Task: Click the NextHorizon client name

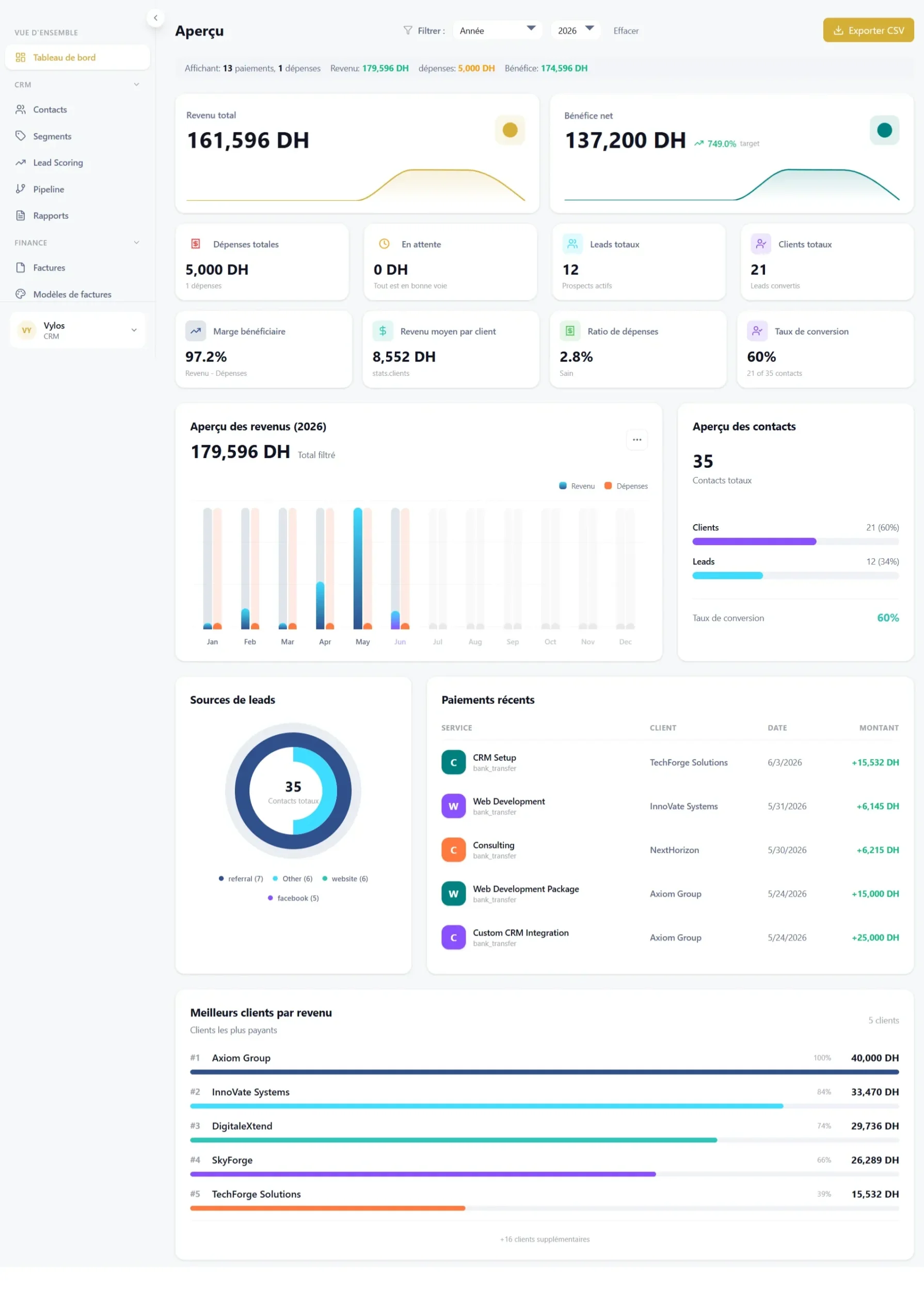Action: 674,850
